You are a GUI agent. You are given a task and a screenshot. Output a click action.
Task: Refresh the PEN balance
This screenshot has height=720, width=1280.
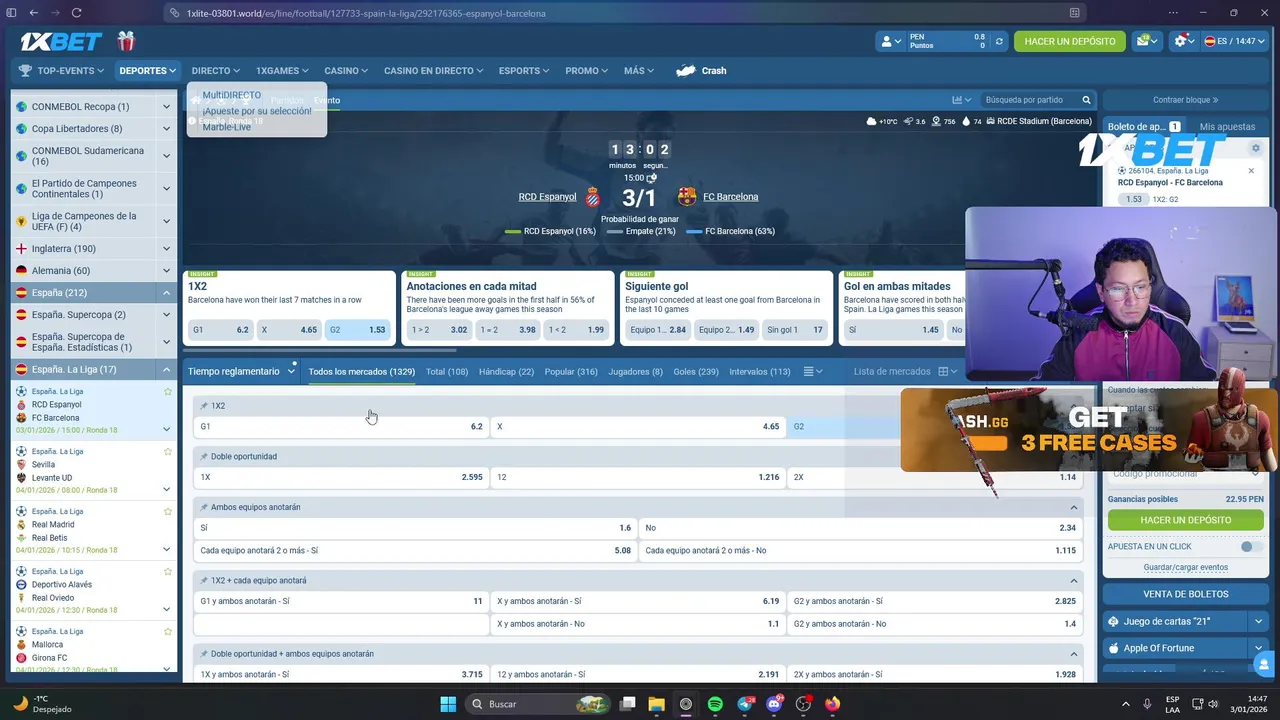click(x=998, y=42)
